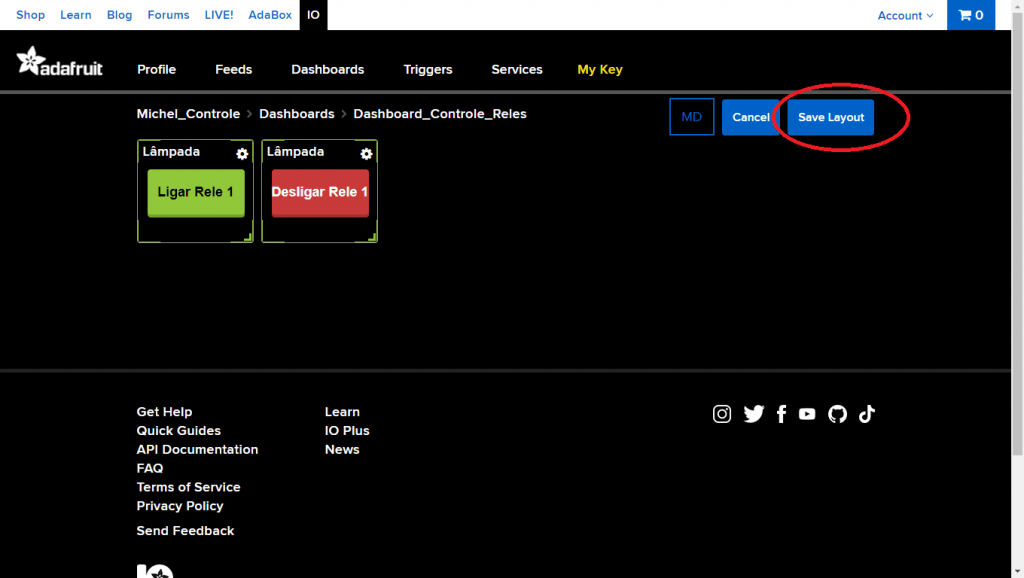
Task: Open the Shop link
Action: pyautogui.click(x=30, y=15)
